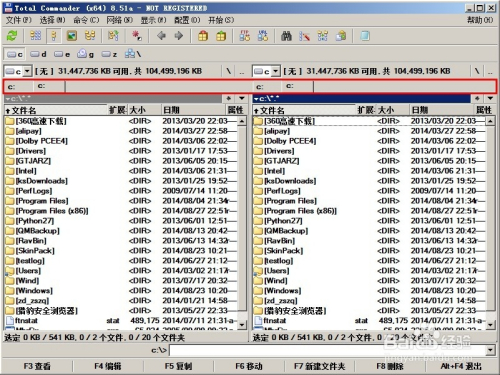Go forward with the right arrow icon

[179, 36]
